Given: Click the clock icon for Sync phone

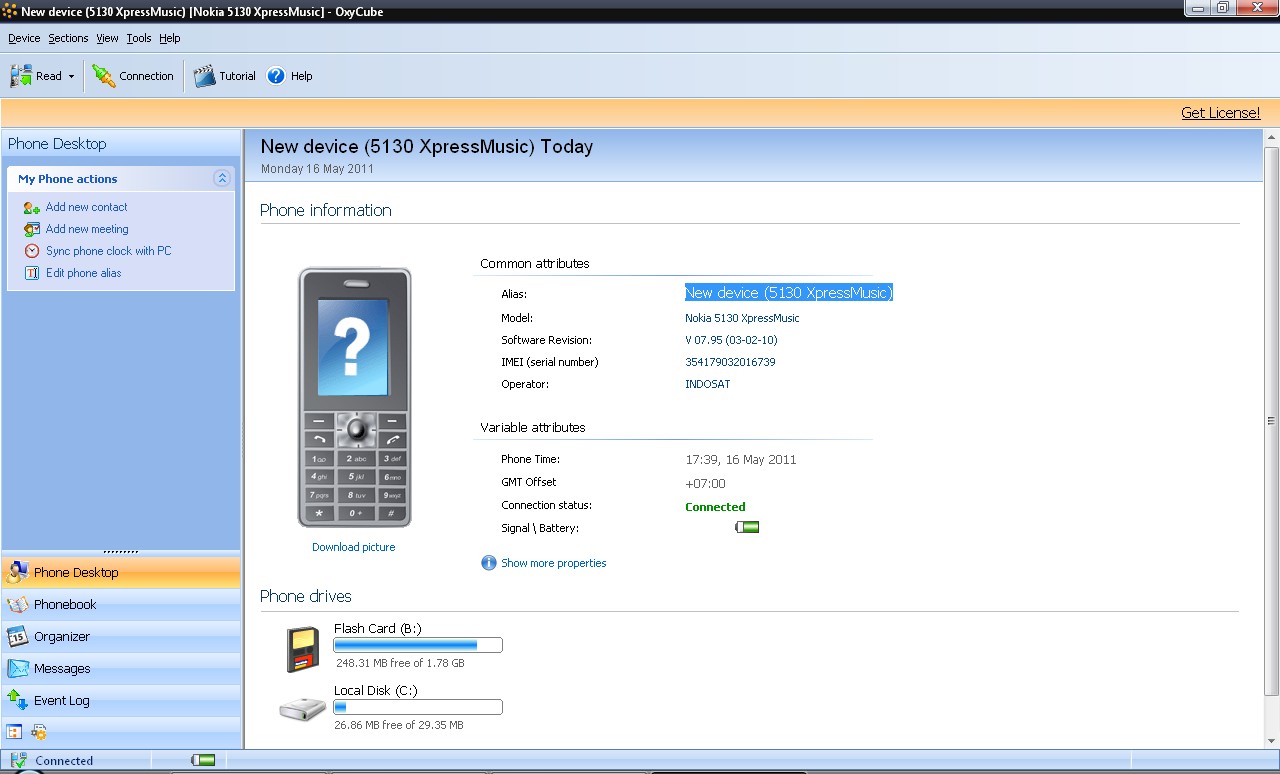Looking at the screenshot, I should click(x=32, y=251).
